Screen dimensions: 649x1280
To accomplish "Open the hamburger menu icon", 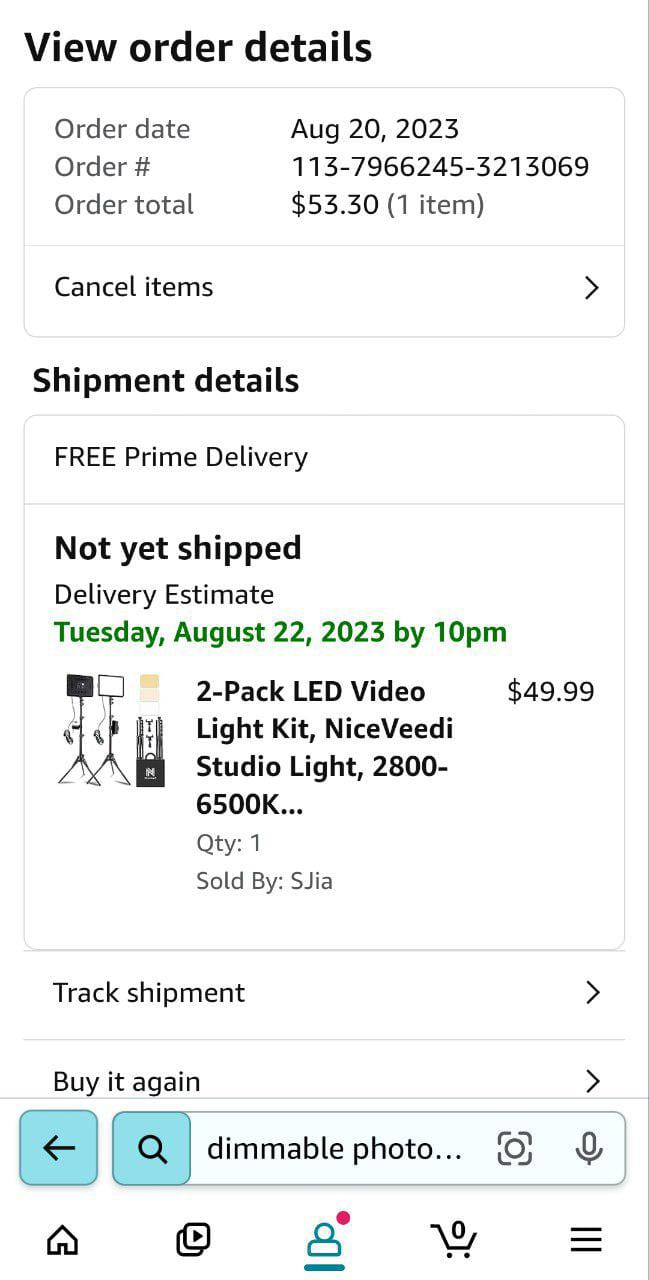I will pyautogui.click(x=586, y=1240).
